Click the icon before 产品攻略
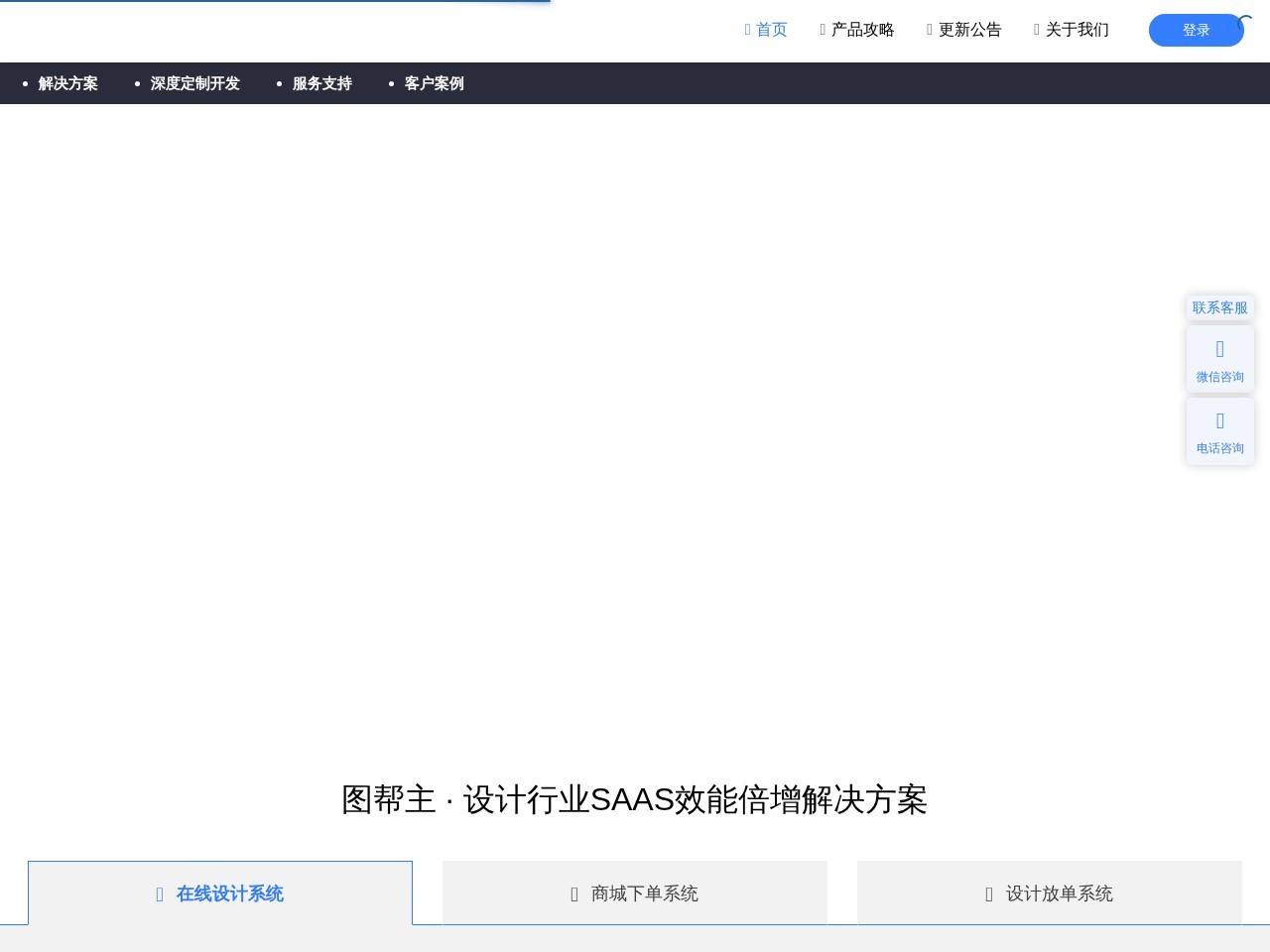This screenshot has height=952, width=1270. 824,30
